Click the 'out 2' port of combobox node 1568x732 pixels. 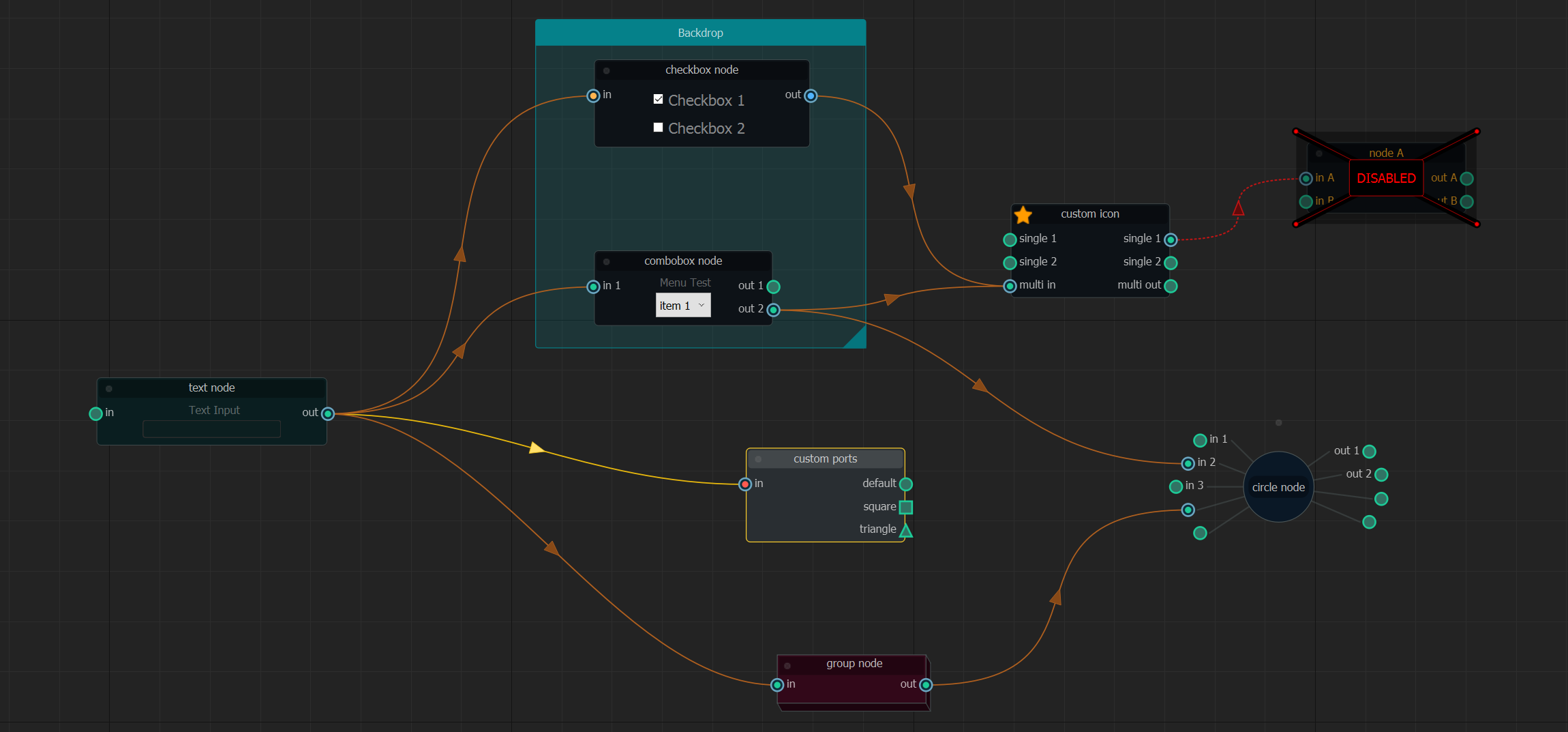[773, 310]
